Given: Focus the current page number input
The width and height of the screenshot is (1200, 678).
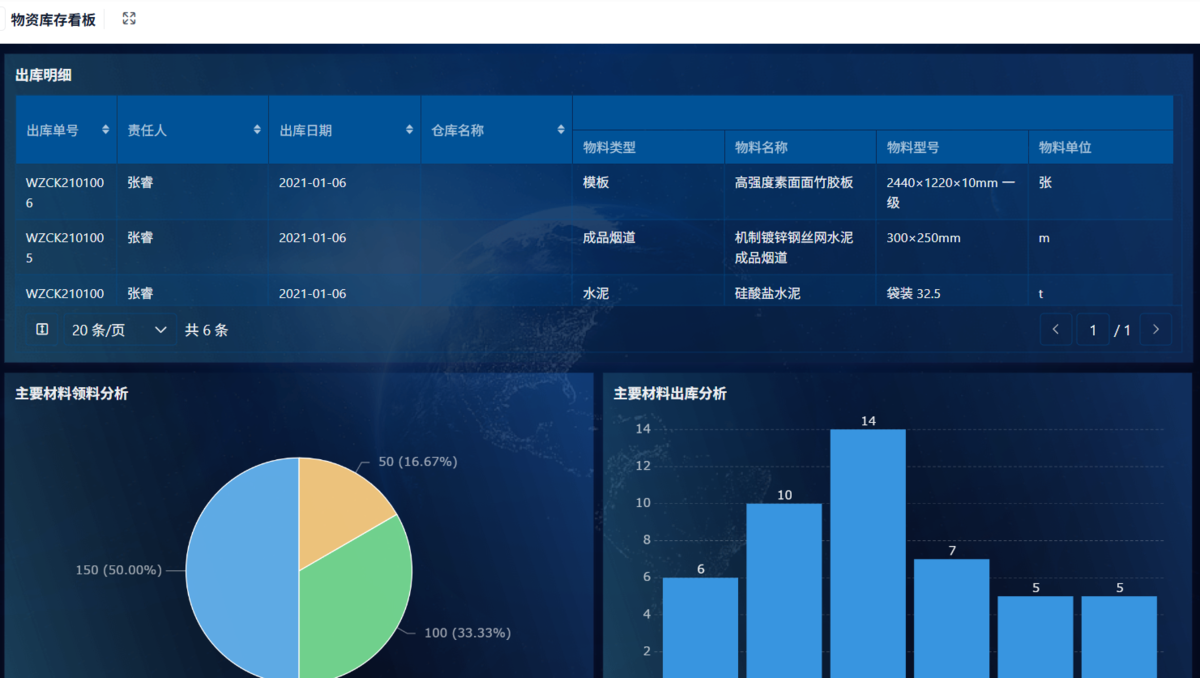Looking at the screenshot, I should pos(1093,329).
